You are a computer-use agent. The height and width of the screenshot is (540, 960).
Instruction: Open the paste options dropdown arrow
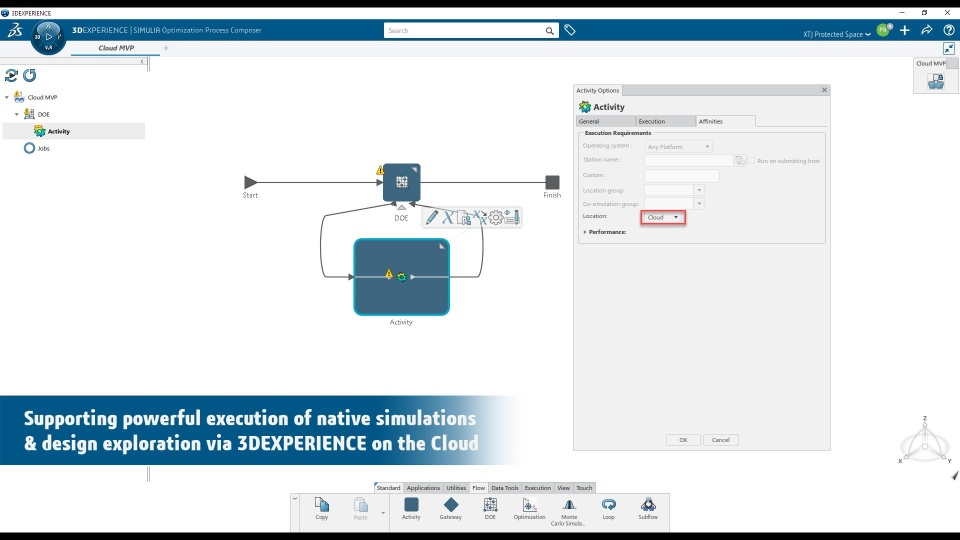[x=383, y=512]
